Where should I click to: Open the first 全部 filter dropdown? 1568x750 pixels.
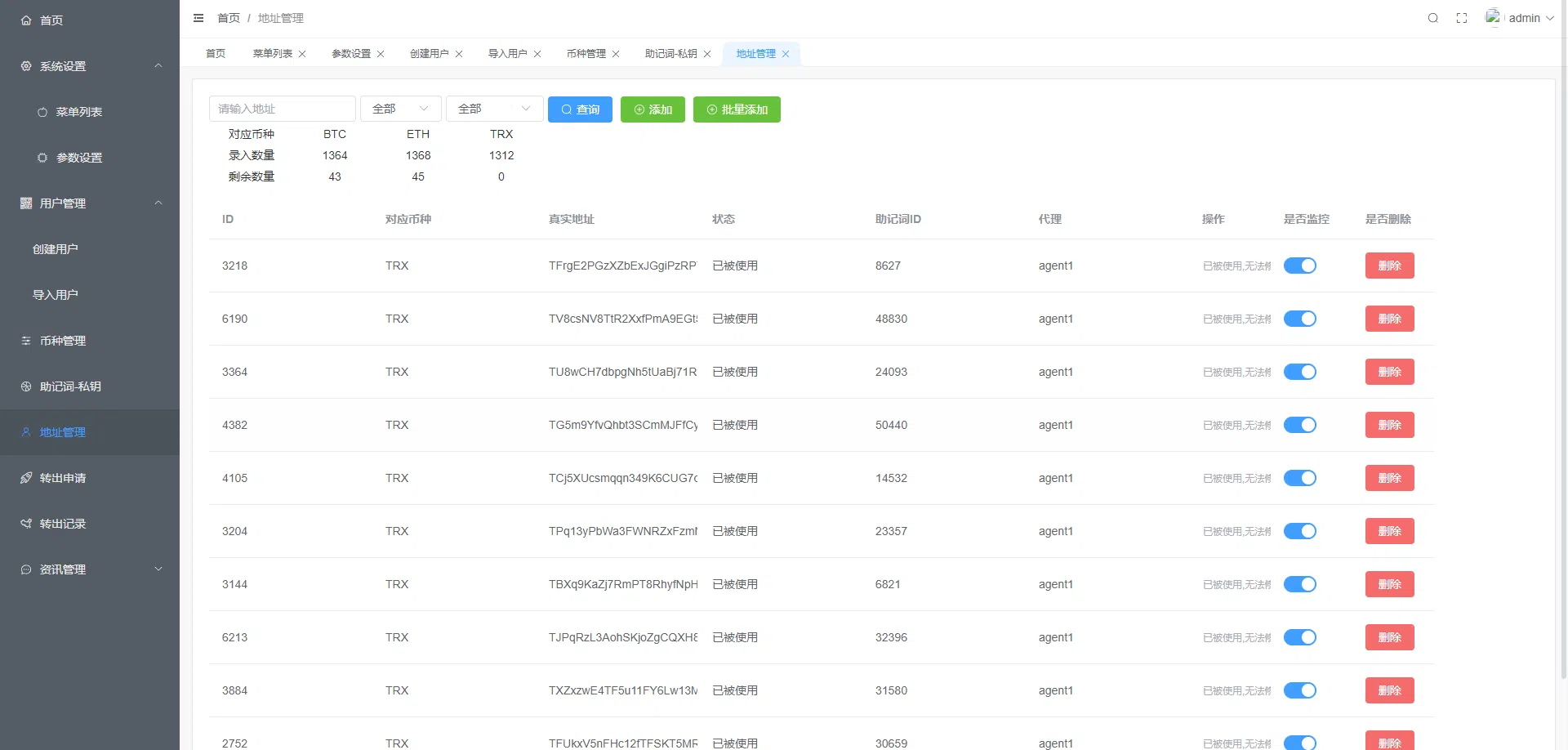coord(400,109)
